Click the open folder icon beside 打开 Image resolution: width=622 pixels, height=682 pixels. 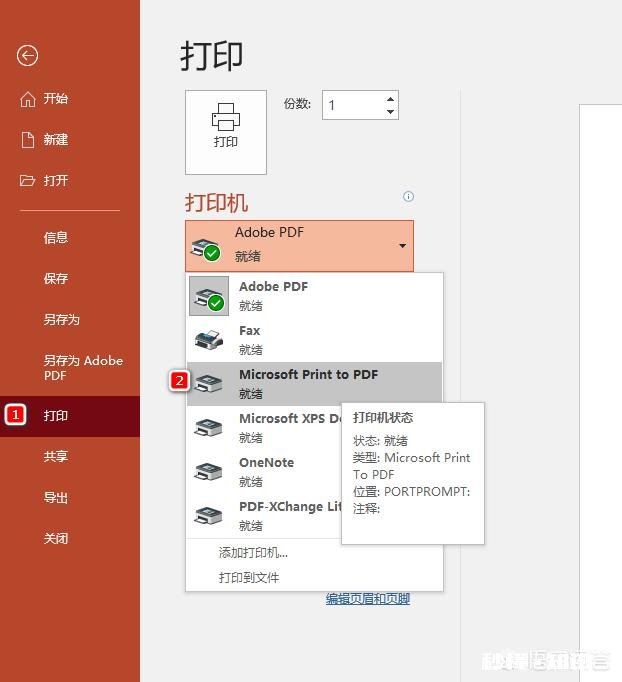pyautogui.click(x=27, y=180)
